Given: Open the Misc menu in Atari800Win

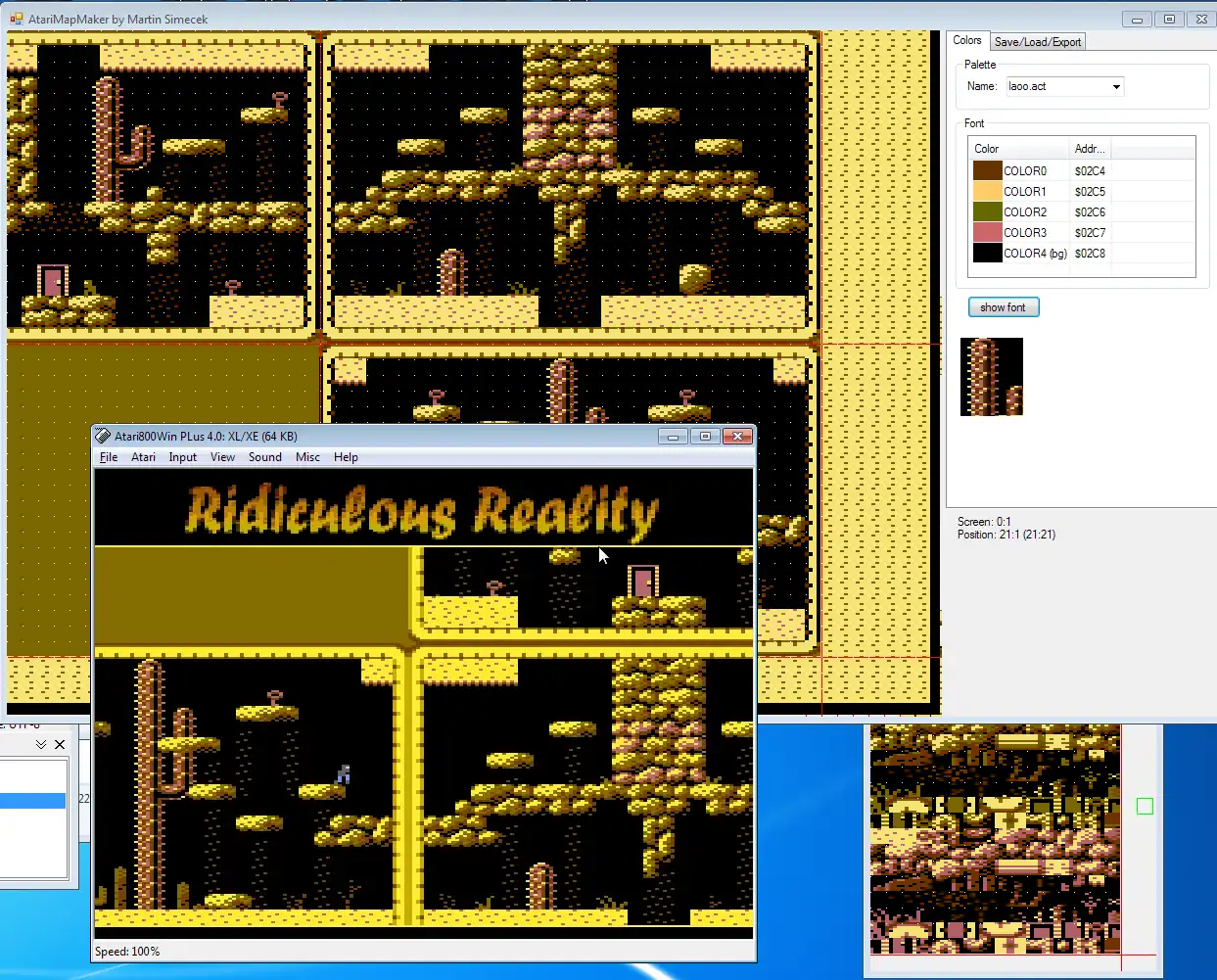Looking at the screenshot, I should 307,457.
